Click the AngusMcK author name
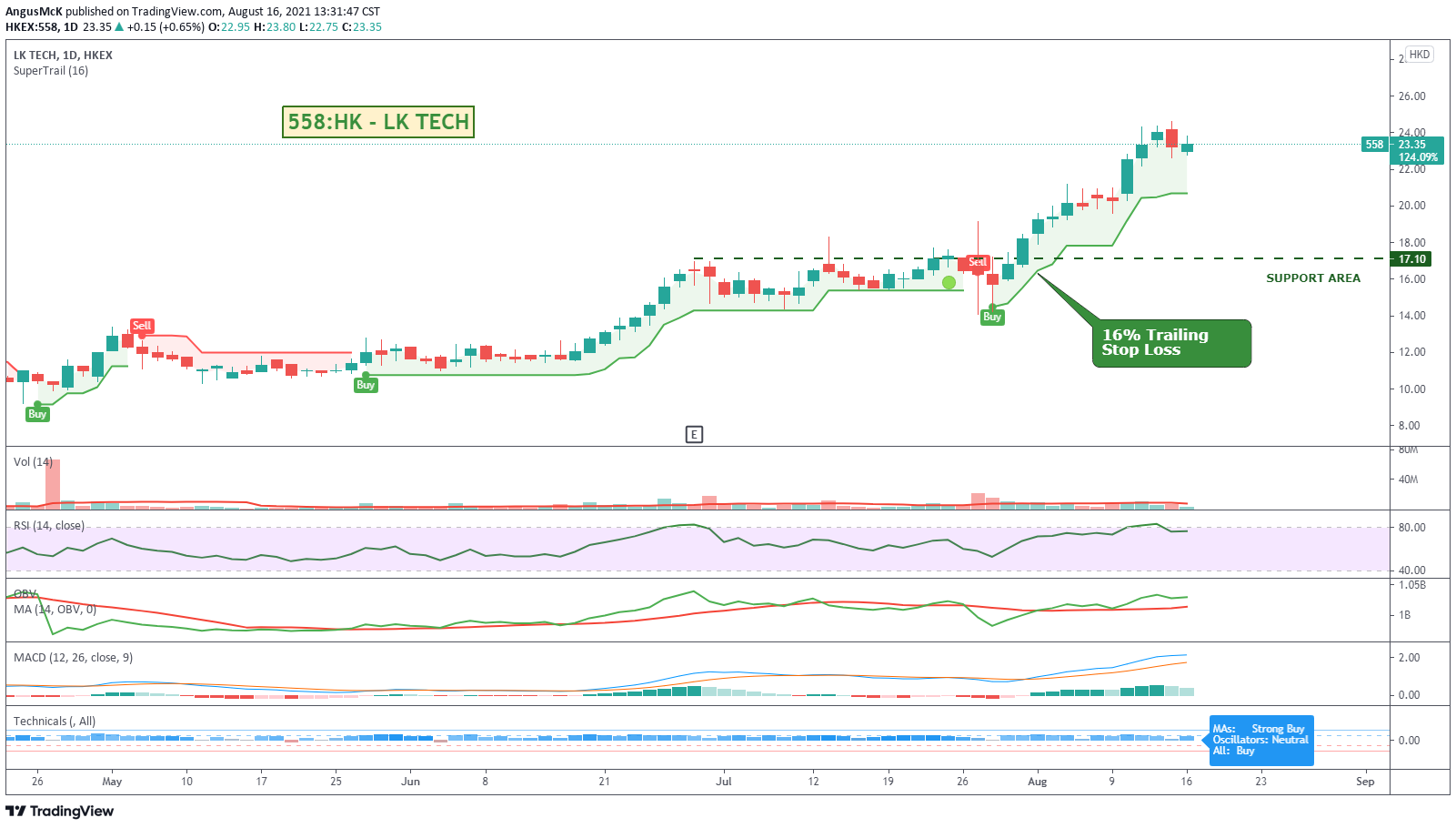Image resolution: width=1456 pixels, height=828 pixels. click(34, 12)
